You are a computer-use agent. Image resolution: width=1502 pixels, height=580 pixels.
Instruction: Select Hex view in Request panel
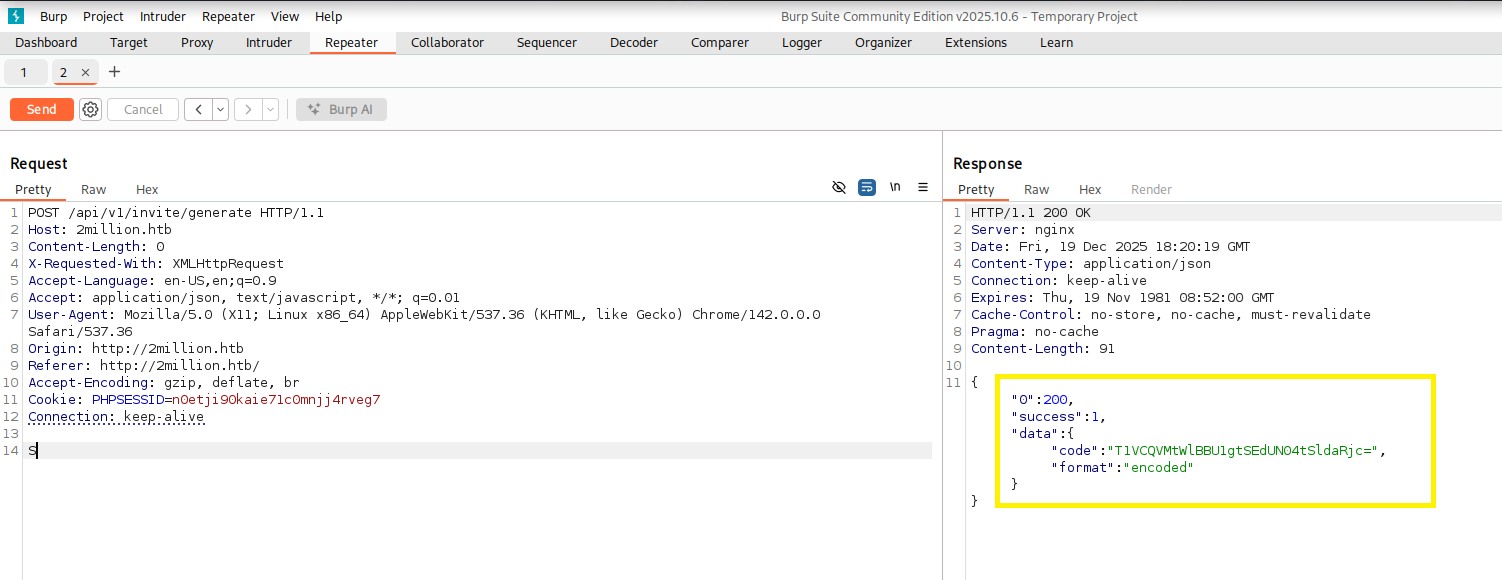[147, 190]
